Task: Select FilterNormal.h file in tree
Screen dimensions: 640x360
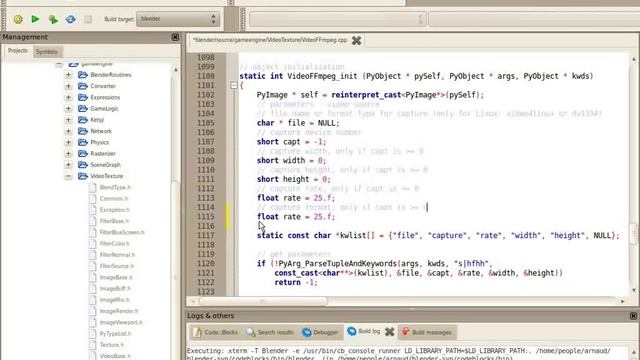Action: [x=117, y=255]
